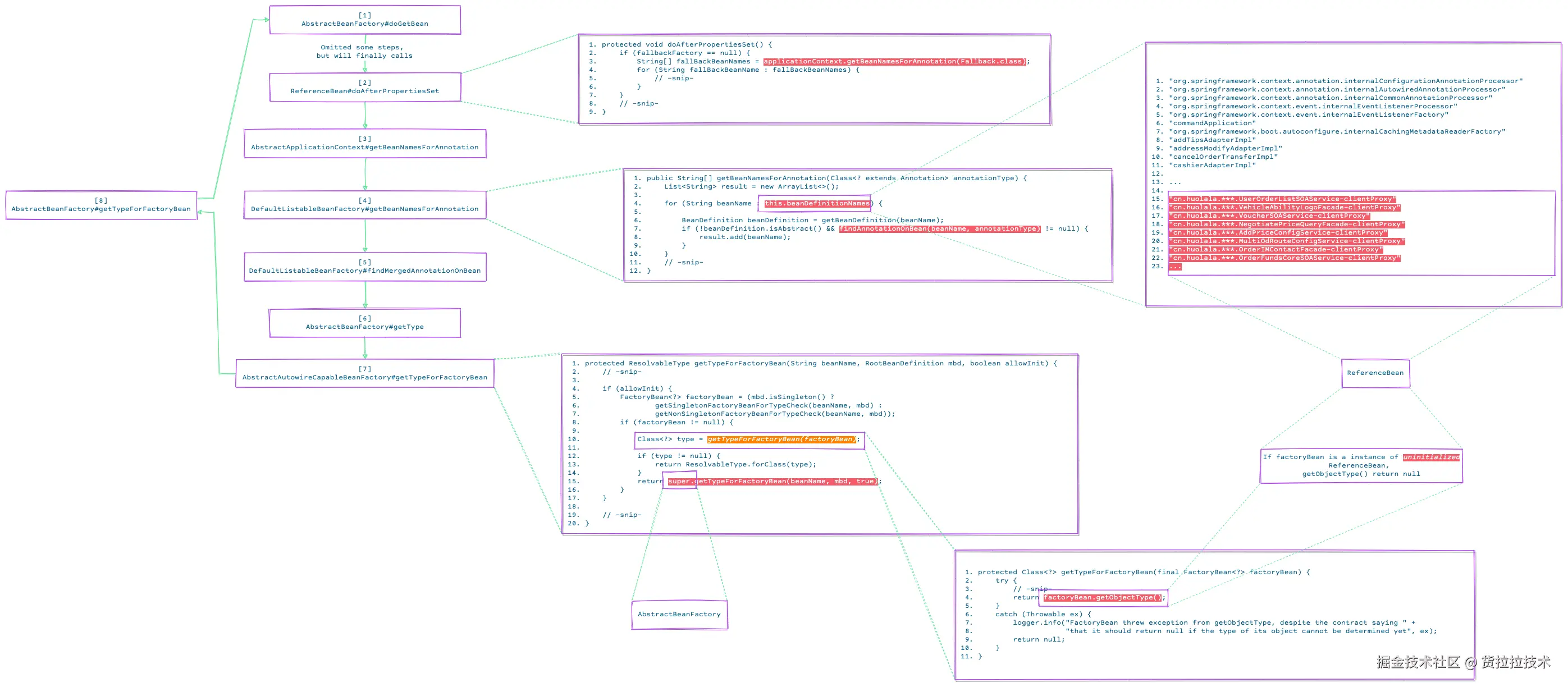Screen dimensions: 1568x687
Task: Click the standalone AbstractBeanFactory box
Action: pyautogui.click(x=679, y=615)
